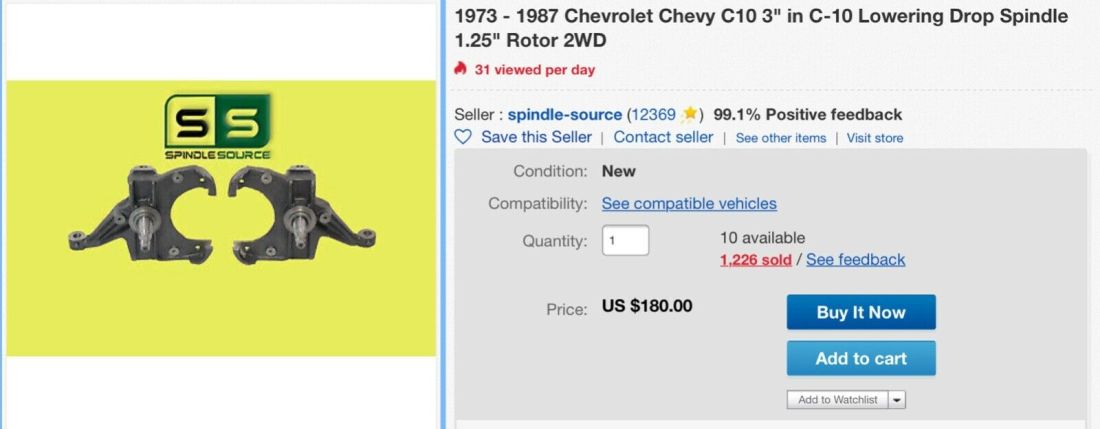Click the red flame viewed-per-day icon

[x=460, y=69]
